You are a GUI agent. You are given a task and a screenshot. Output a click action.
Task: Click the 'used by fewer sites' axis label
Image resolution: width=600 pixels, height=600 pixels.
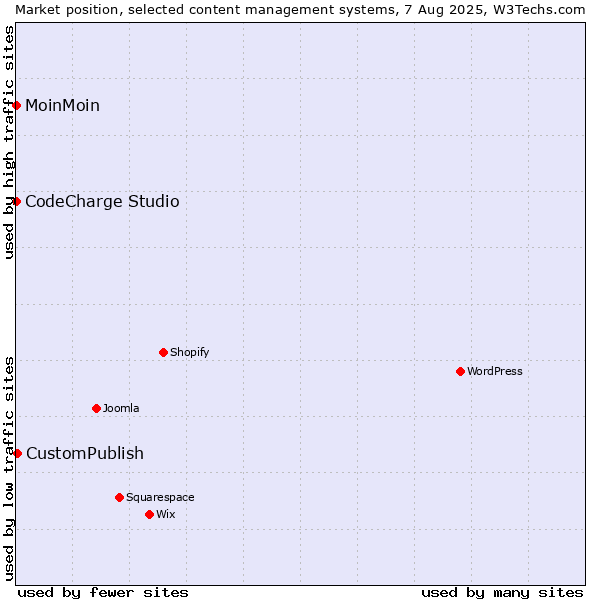click(103, 593)
